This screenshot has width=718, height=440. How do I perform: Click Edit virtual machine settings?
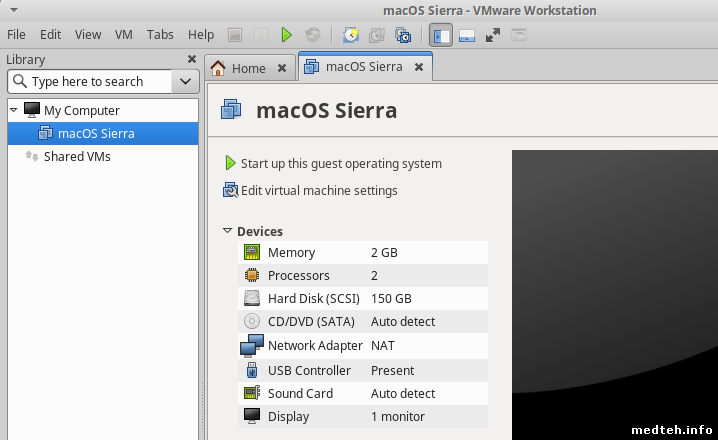pyautogui.click(x=318, y=190)
